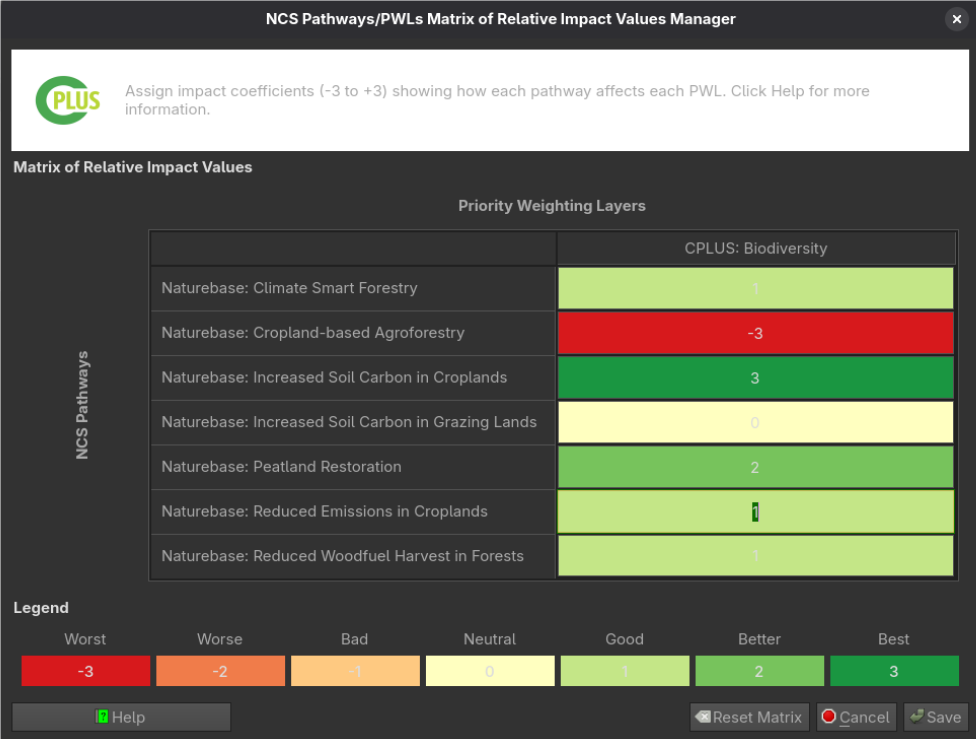The image size is (976, 739).
Task: Click the Peatland Restoration impact value cell
Action: 755,467
